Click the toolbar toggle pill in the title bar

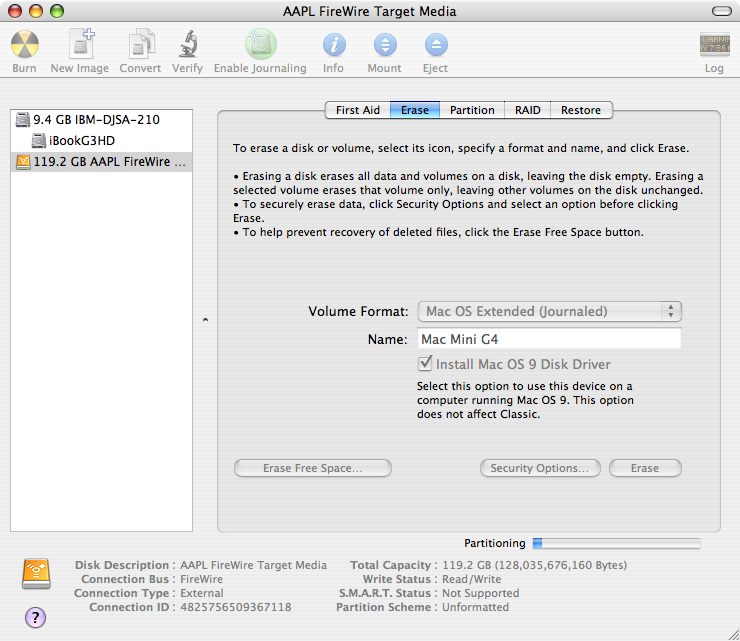click(x=721, y=11)
